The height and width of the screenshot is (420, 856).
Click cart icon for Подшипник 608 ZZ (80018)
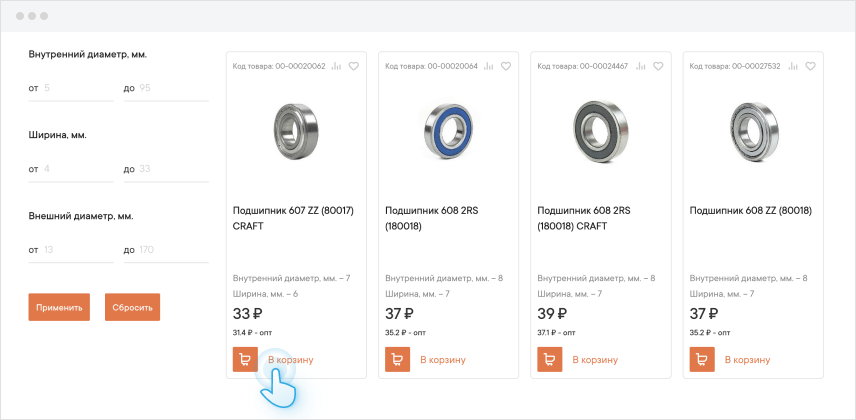point(703,359)
